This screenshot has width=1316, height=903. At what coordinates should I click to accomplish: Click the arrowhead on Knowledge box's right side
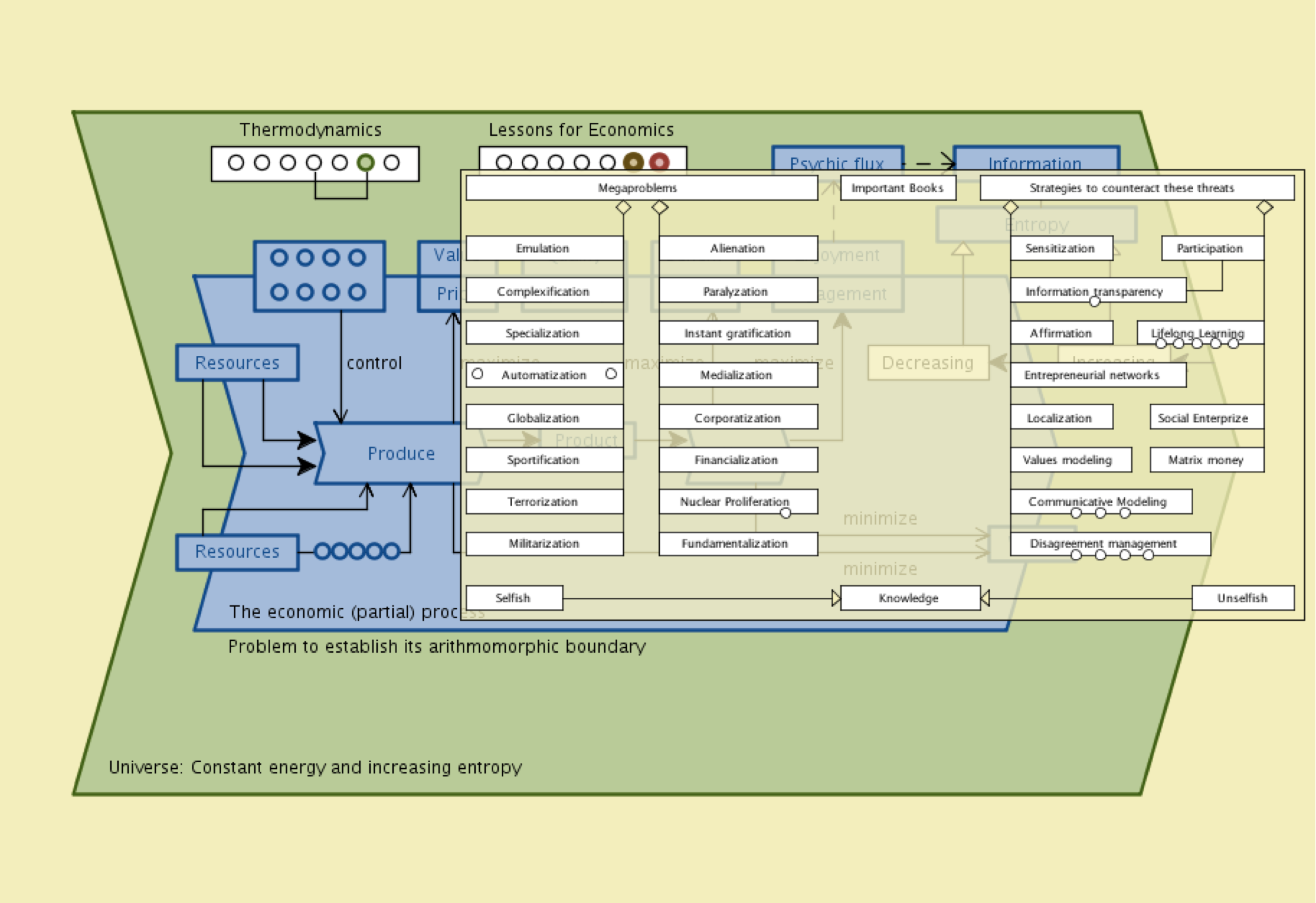(985, 598)
